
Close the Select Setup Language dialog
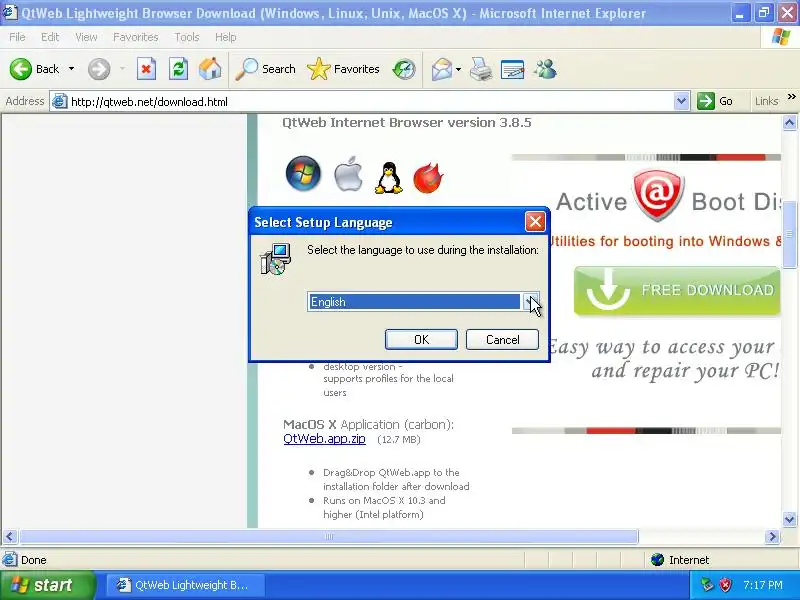point(535,222)
